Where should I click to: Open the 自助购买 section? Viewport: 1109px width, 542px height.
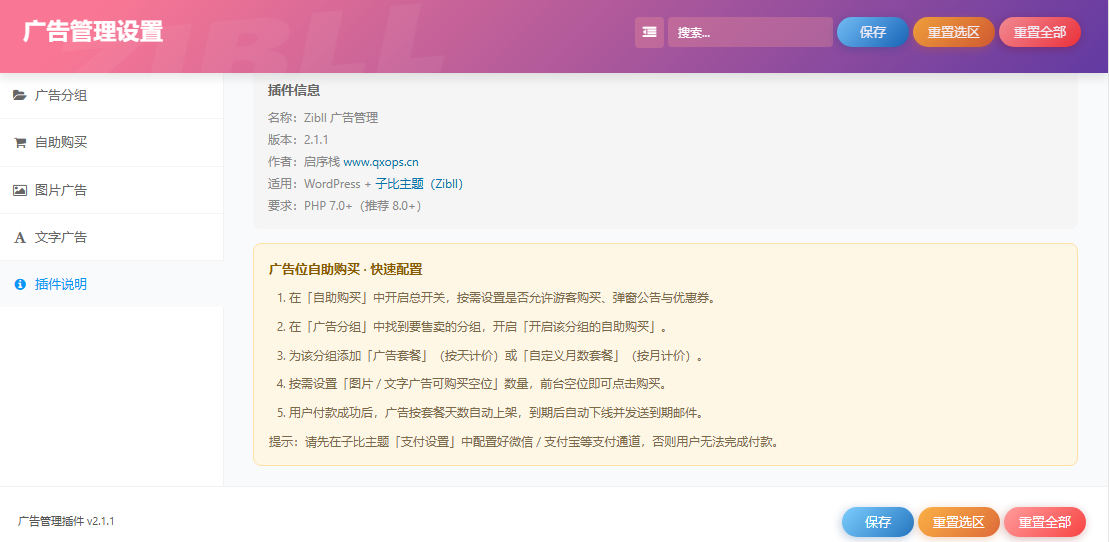click(x=112, y=142)
